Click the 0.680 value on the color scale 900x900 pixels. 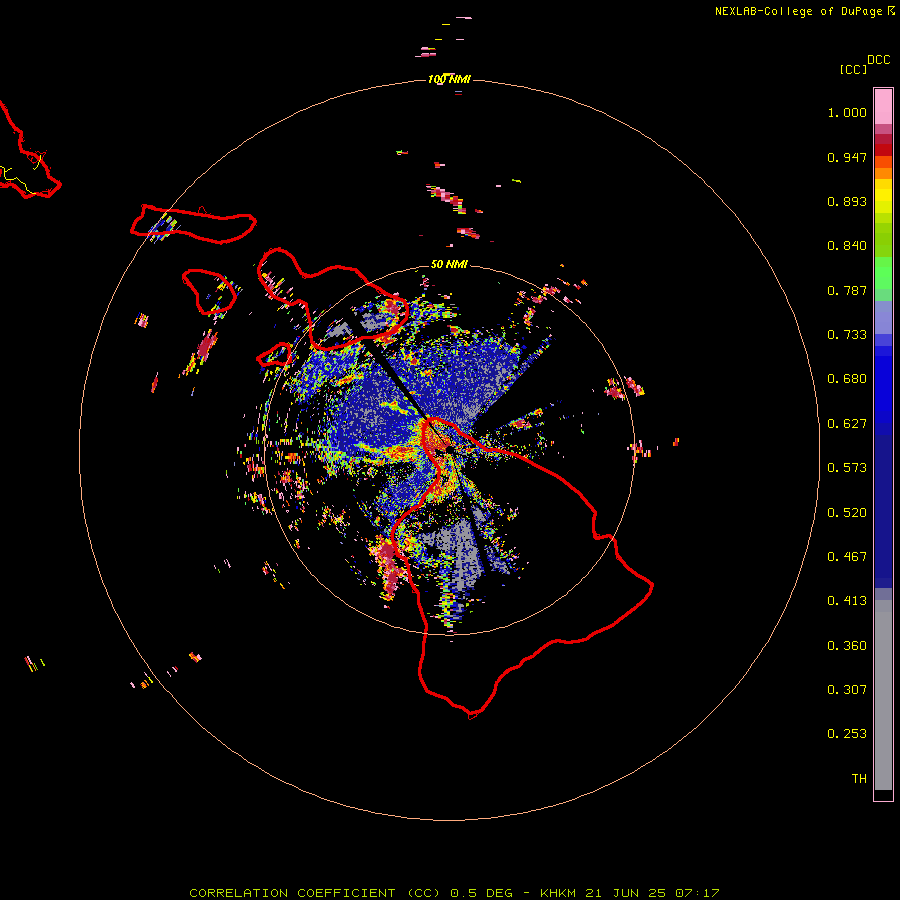pos(847,379)
